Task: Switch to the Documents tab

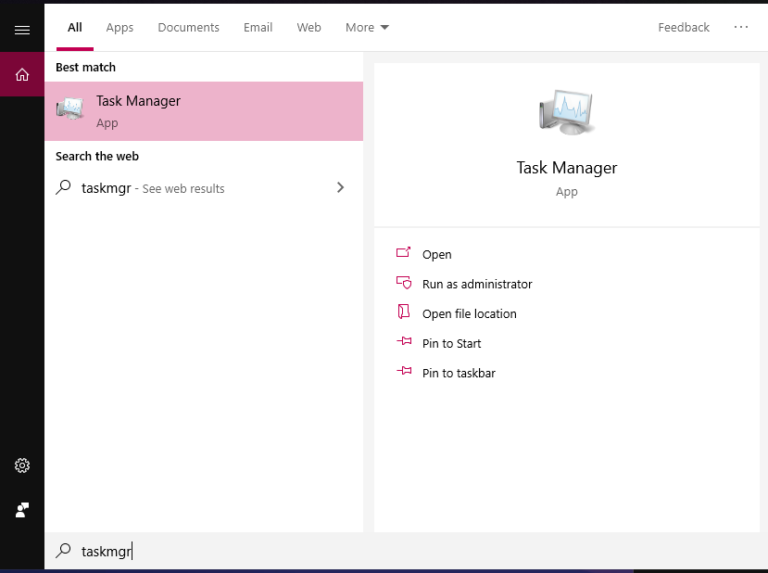Action: (188, 28)
